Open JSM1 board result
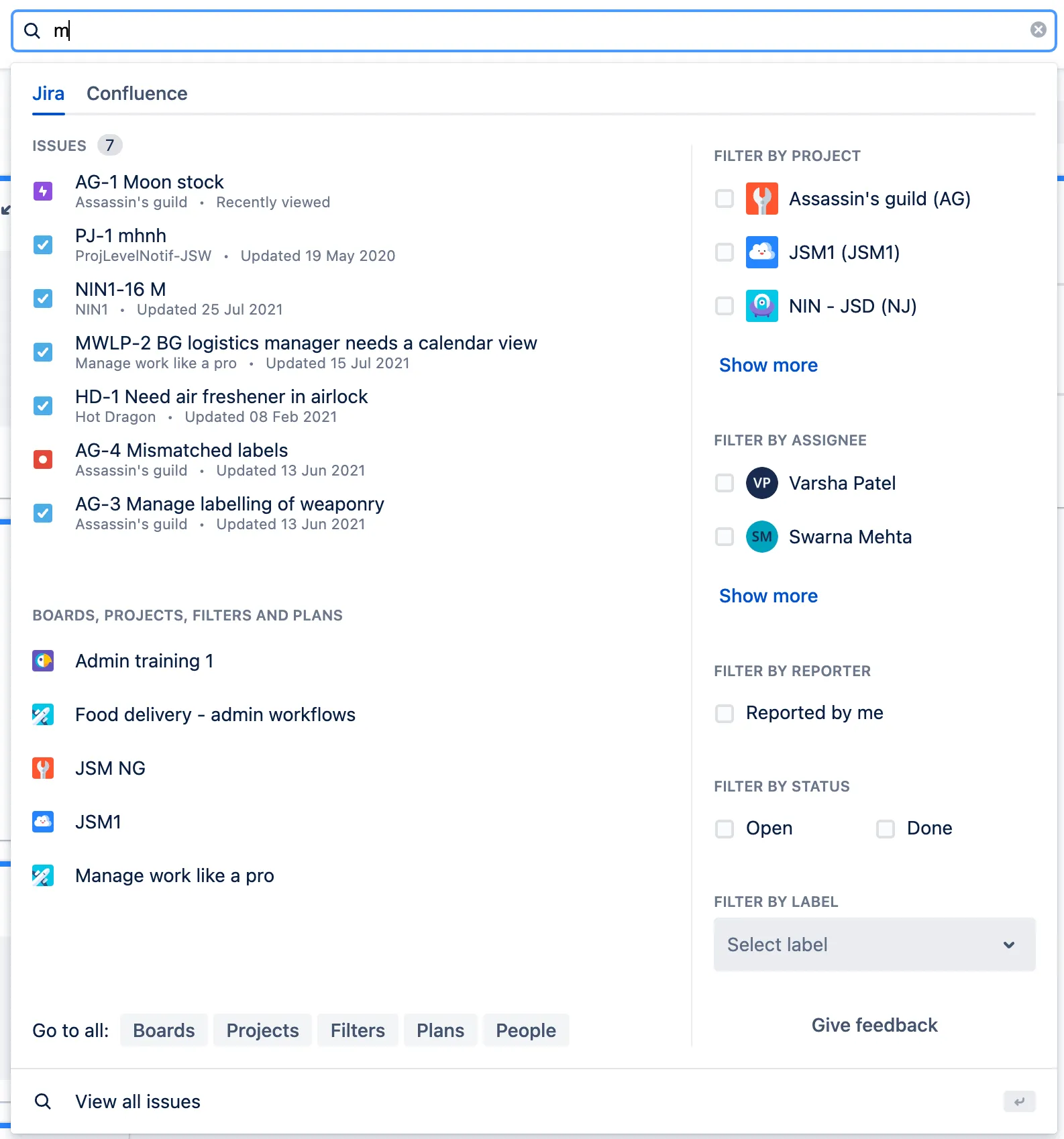The height and width of the screenshot is (1139, 1064). [98, 822]
